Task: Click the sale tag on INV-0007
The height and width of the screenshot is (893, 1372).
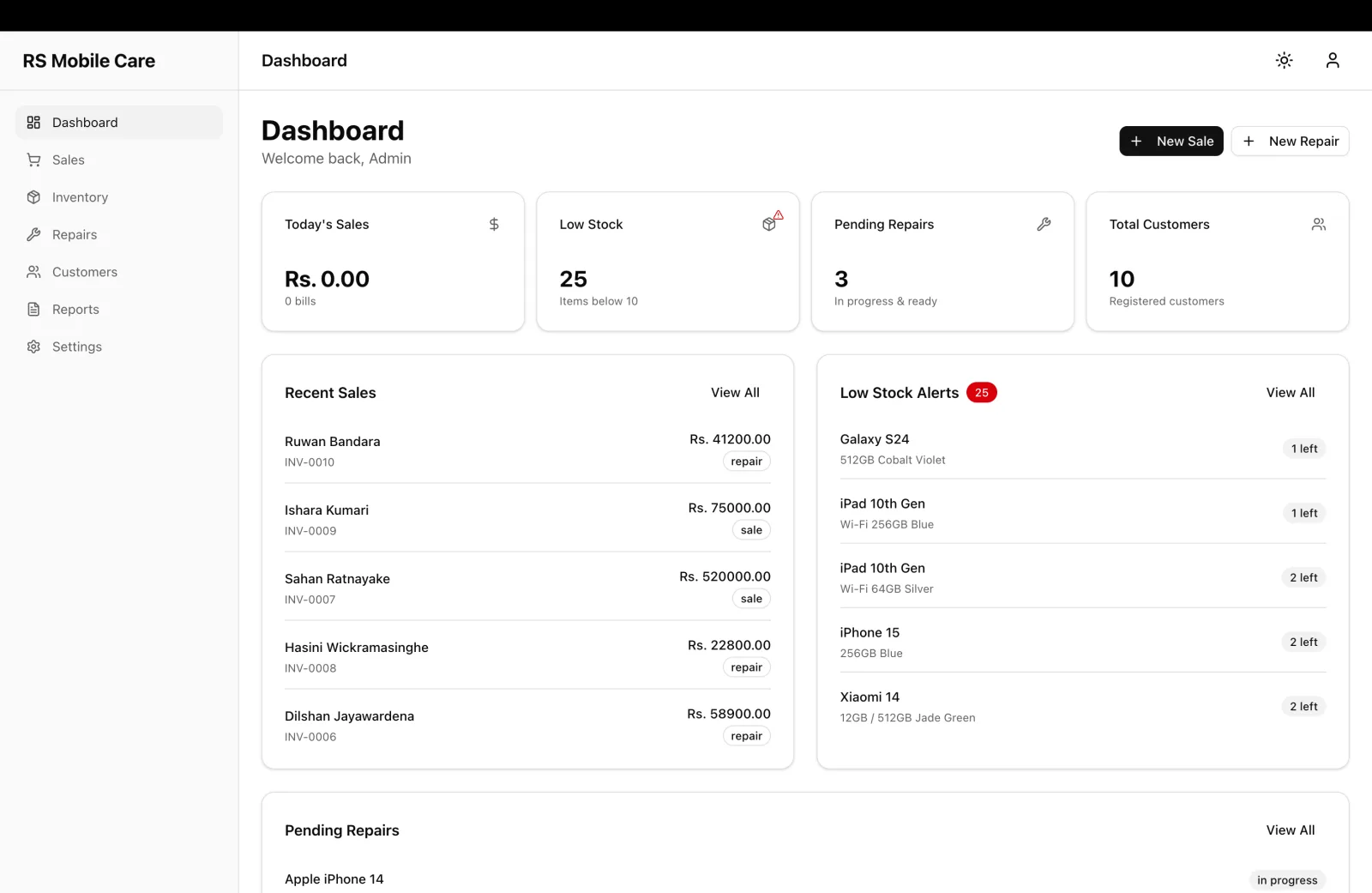Action: click(751, 599)
